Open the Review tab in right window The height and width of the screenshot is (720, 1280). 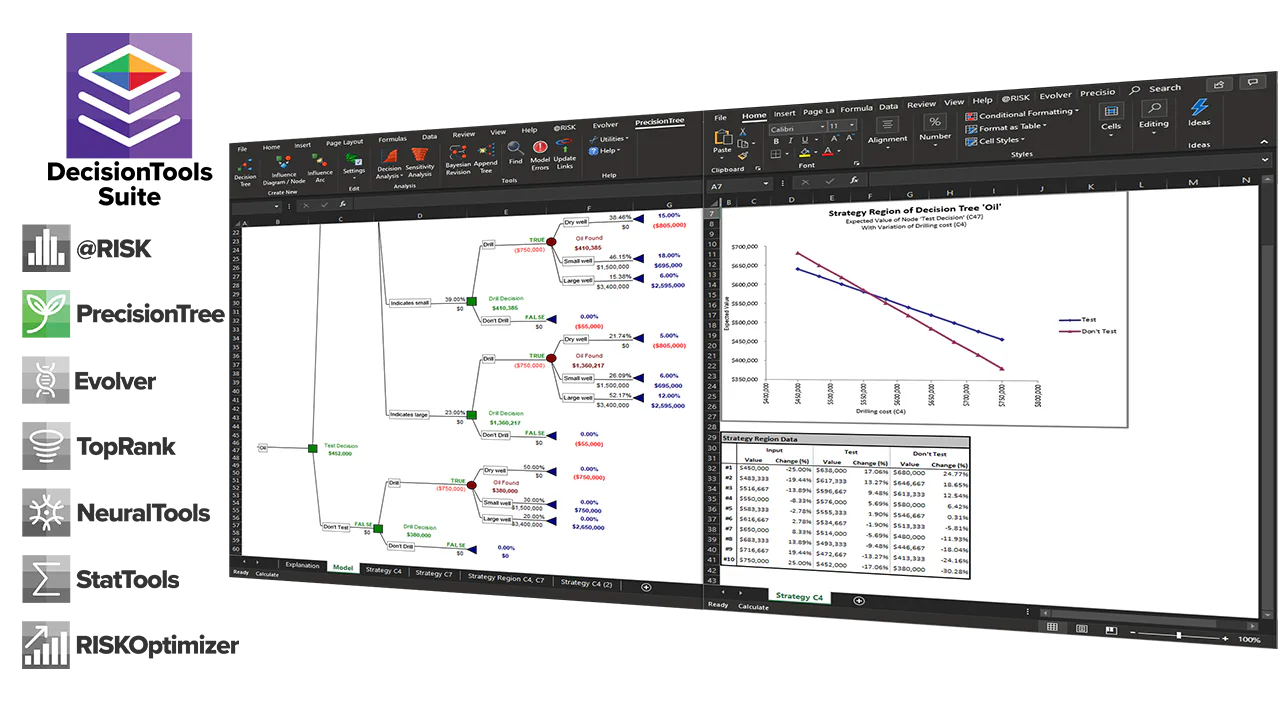[921, 104]
